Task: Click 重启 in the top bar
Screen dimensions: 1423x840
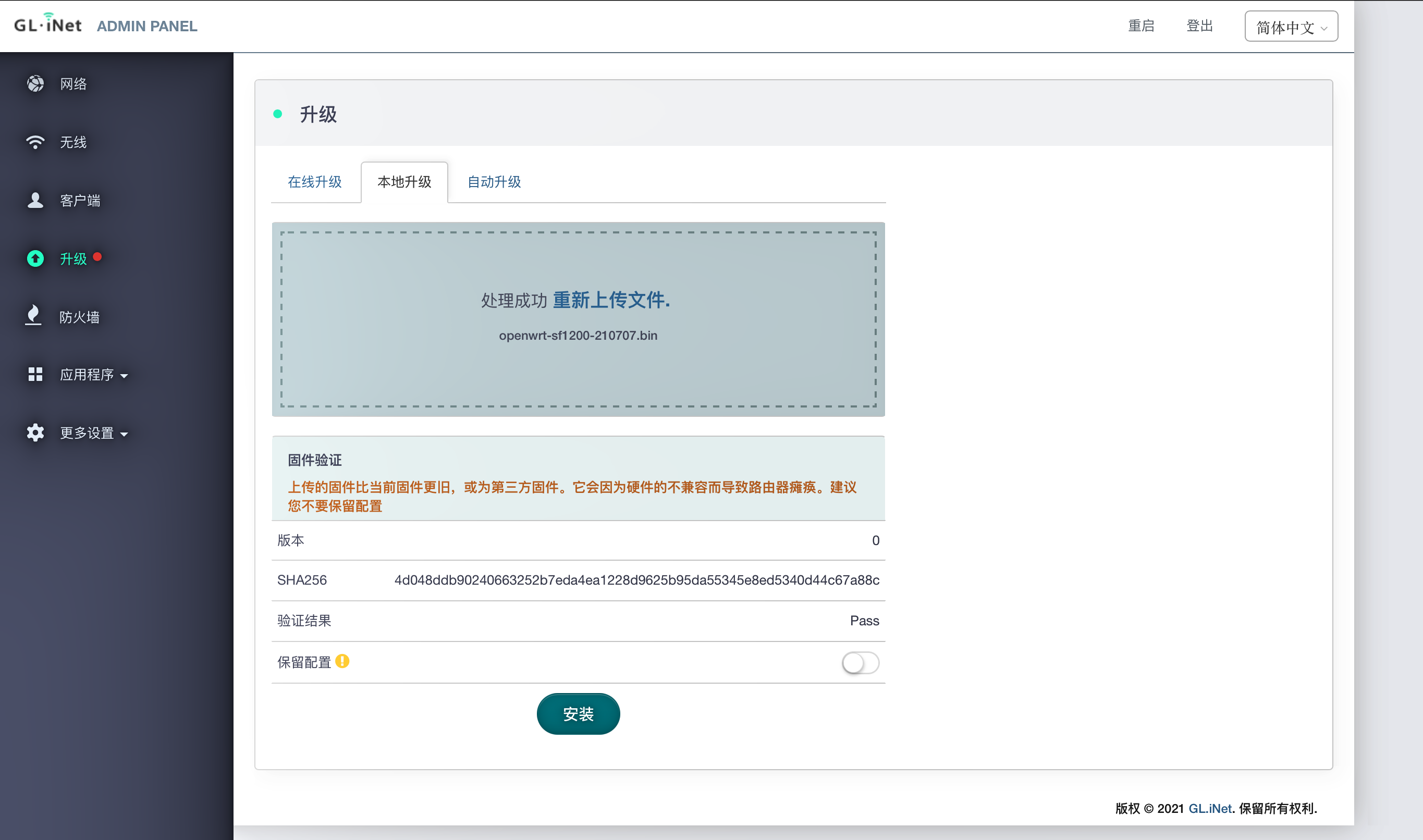Action: pyautogui.click(x=1141, y=26)
